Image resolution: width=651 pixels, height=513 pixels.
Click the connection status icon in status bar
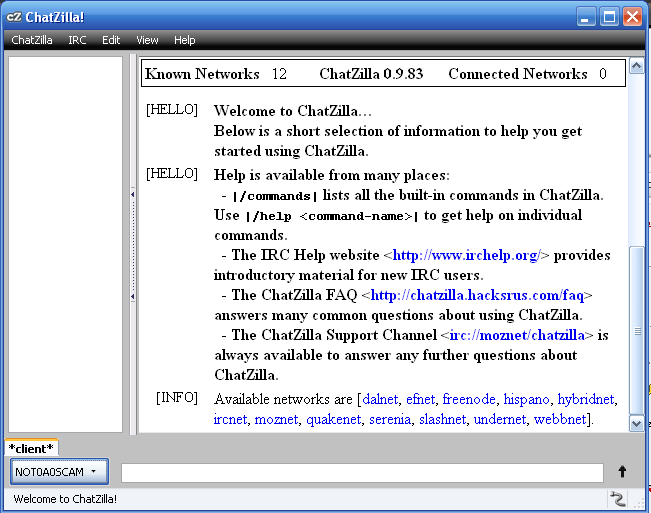tap(617, 498)
